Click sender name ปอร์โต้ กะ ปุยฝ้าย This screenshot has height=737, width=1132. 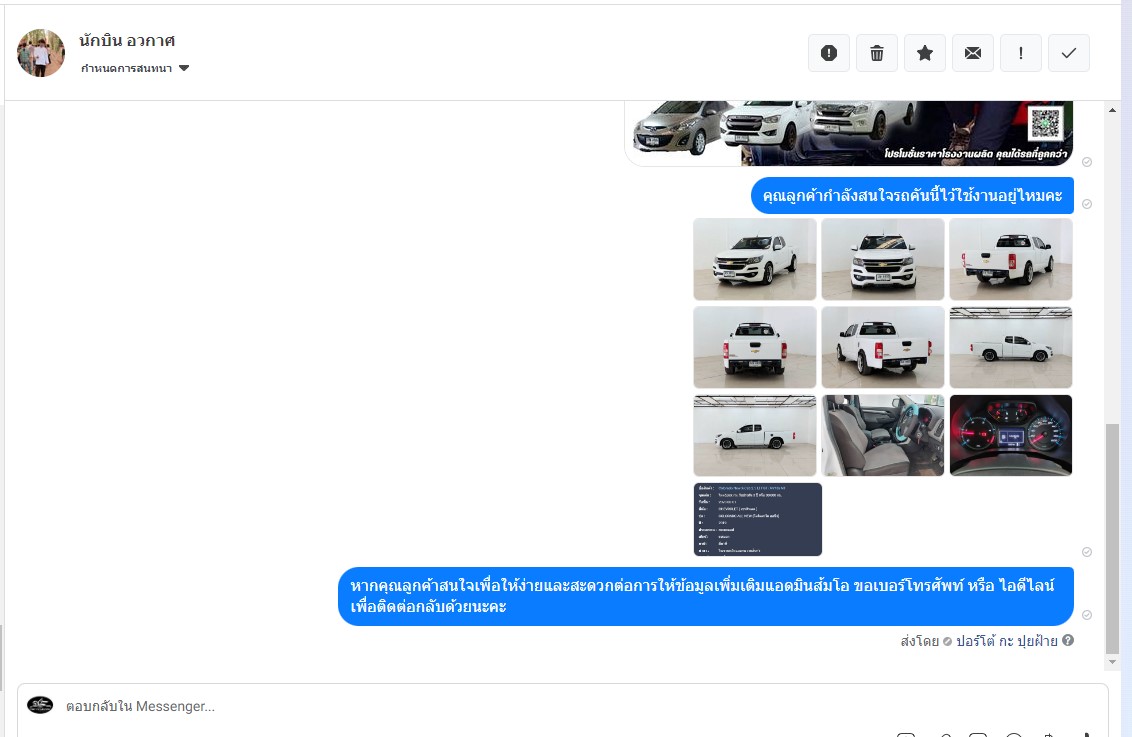click(x=1006, y=640)
